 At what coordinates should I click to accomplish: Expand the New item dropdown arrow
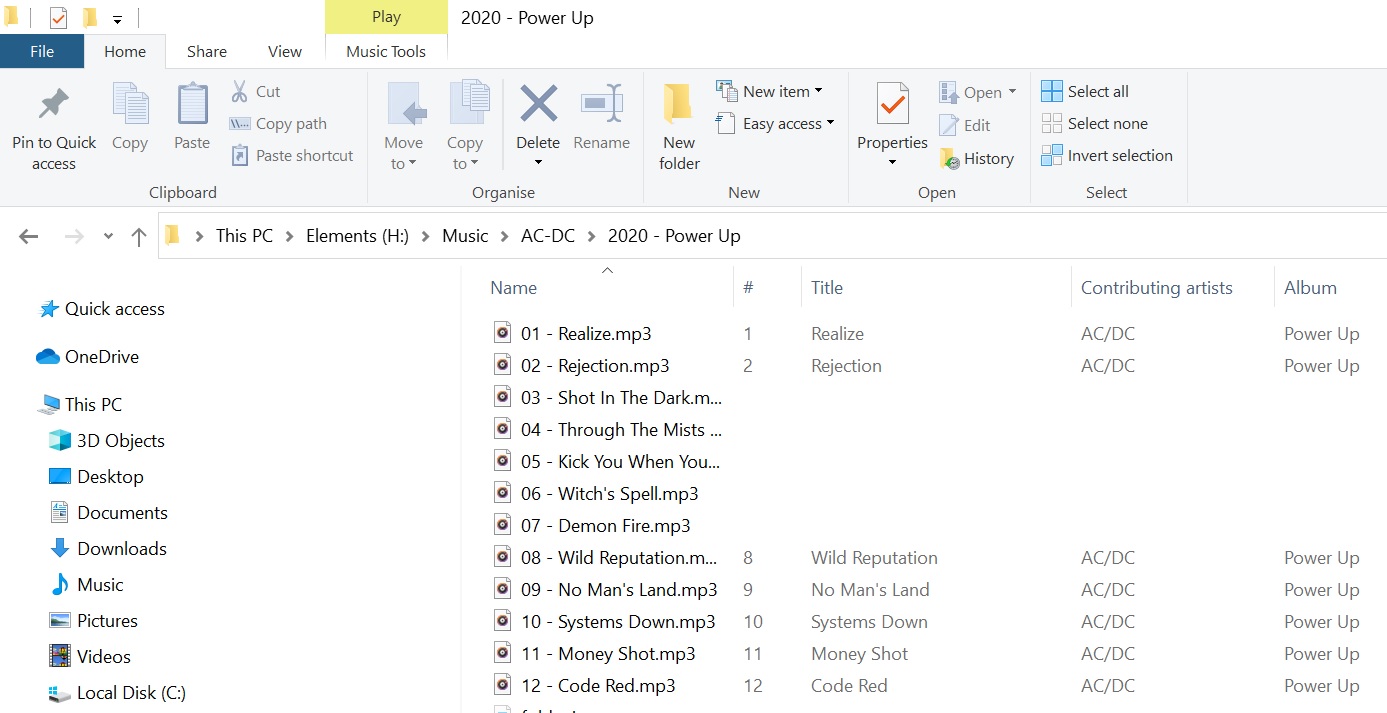pos(818,91)
